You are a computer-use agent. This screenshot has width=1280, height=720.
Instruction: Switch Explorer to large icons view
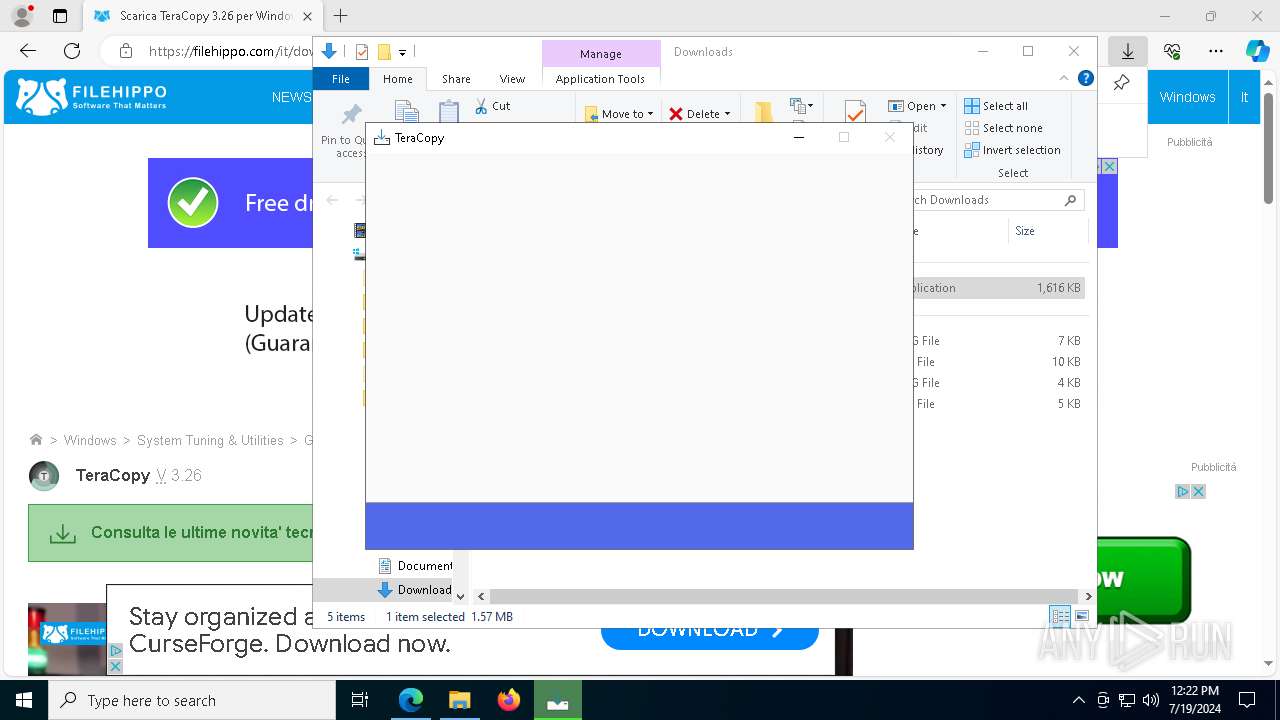point(1081,616)
